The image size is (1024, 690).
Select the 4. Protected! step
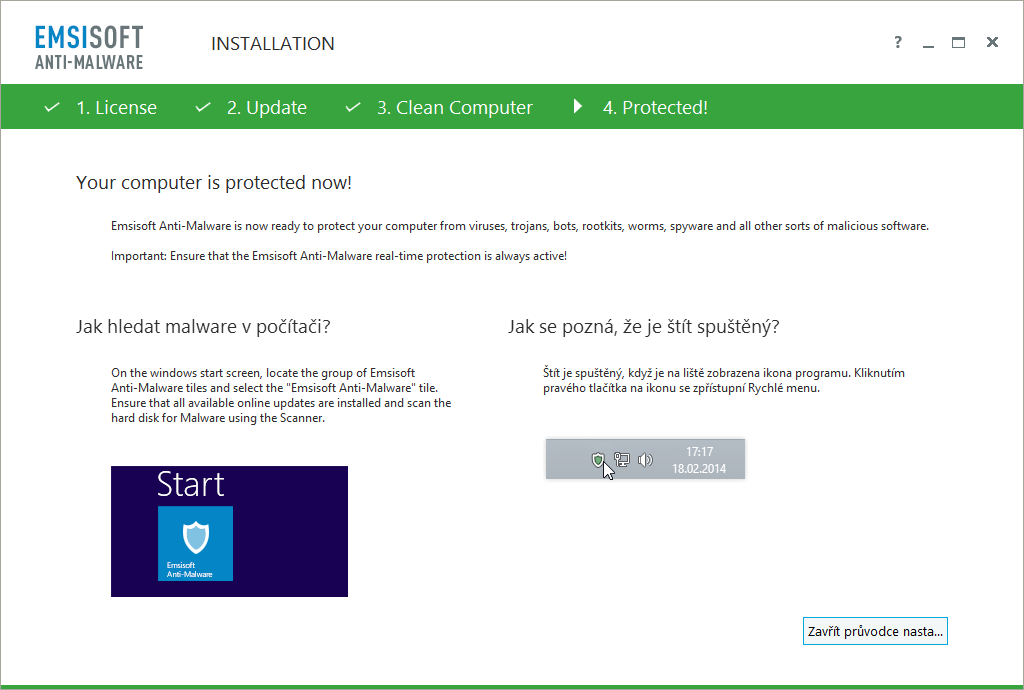click(x=655, y=107)
